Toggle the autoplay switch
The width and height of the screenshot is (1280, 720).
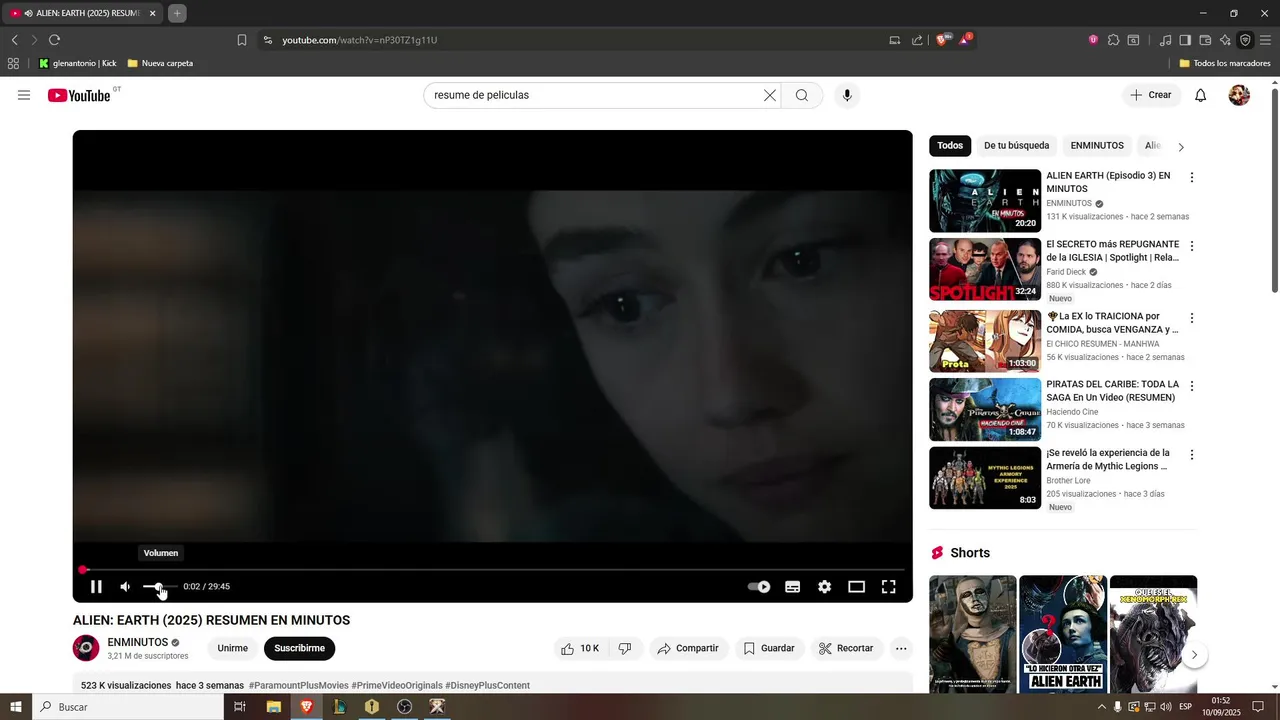pyautogui.click(x=759, y=587)
